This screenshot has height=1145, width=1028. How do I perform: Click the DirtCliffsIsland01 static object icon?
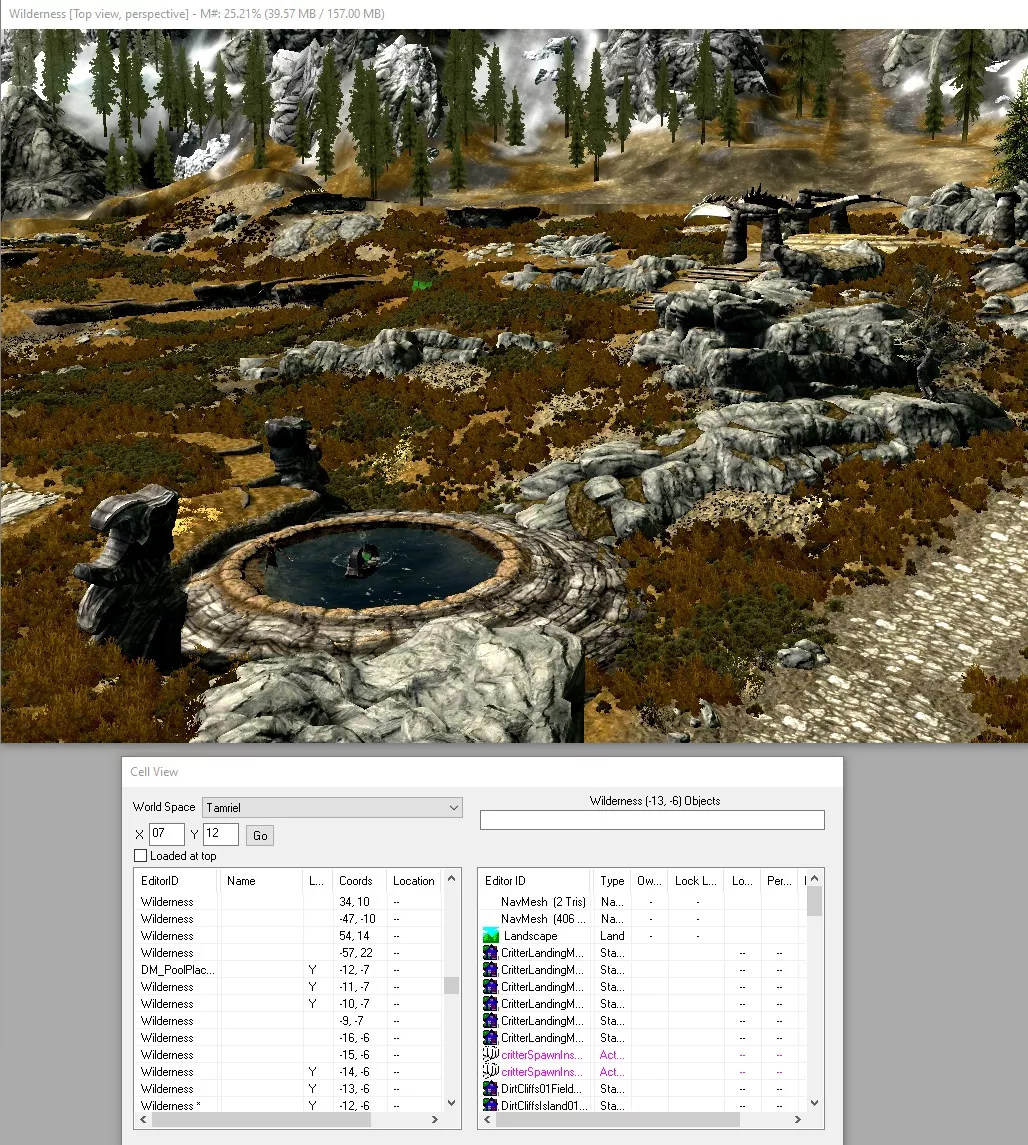point(491,1106)
